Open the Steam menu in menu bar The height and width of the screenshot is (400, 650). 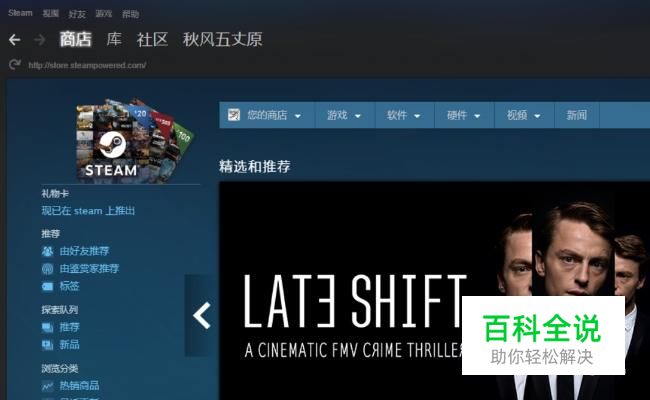click(20, 13)
